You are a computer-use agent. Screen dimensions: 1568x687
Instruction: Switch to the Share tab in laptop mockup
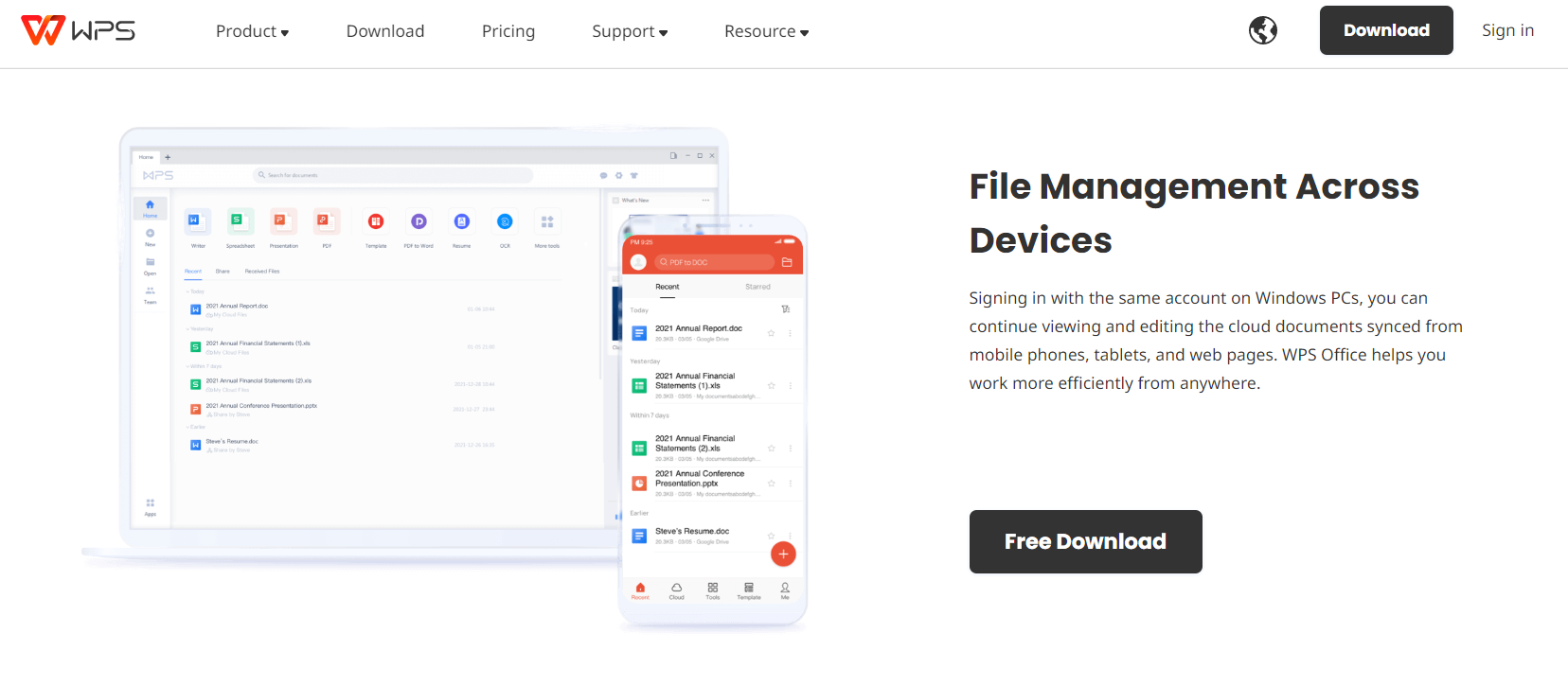[223, 272]
